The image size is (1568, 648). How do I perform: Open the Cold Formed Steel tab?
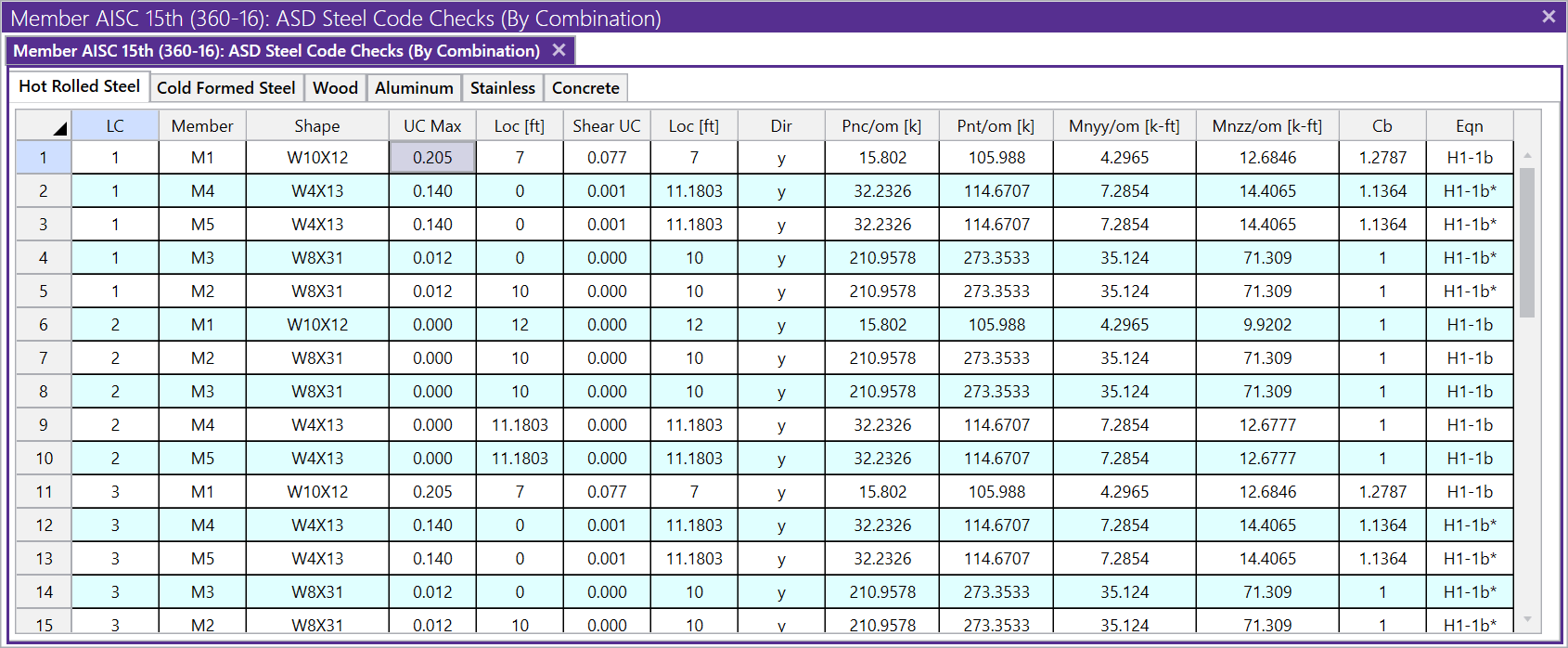(x=225, y=88)
